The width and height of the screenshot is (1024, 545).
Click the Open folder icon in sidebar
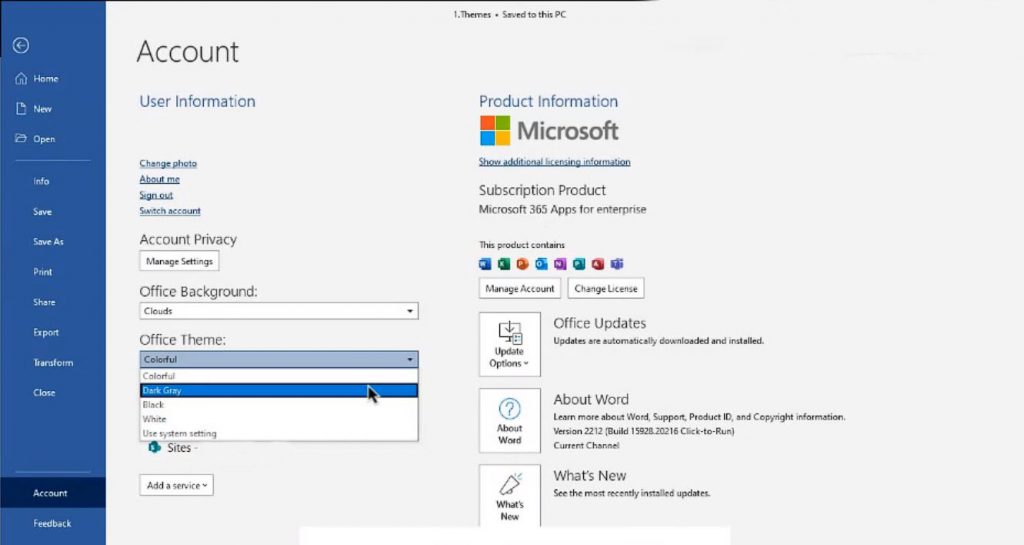pyautogui.click(x=21, y=138)
